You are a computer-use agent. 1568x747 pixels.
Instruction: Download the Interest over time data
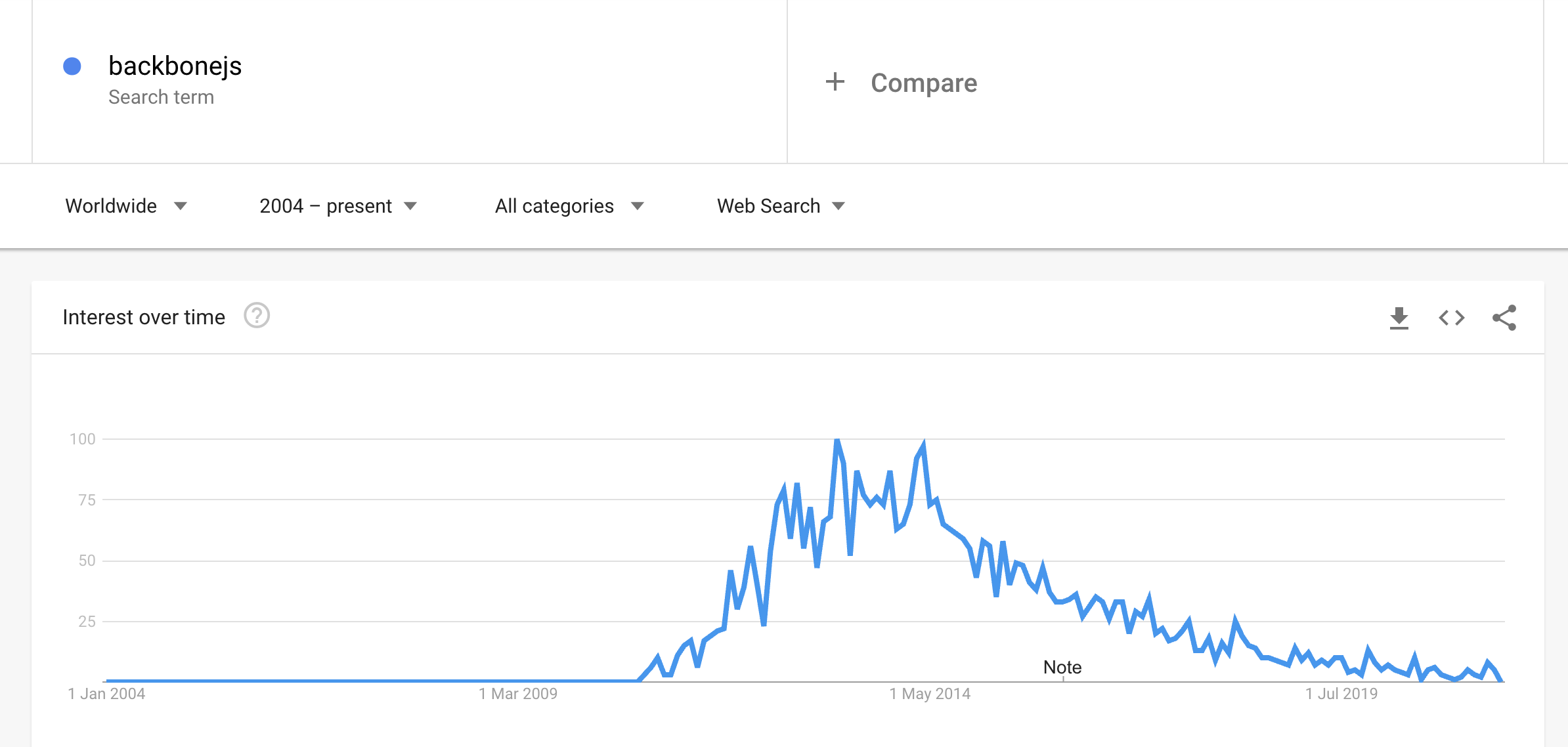coord(1399,318)
